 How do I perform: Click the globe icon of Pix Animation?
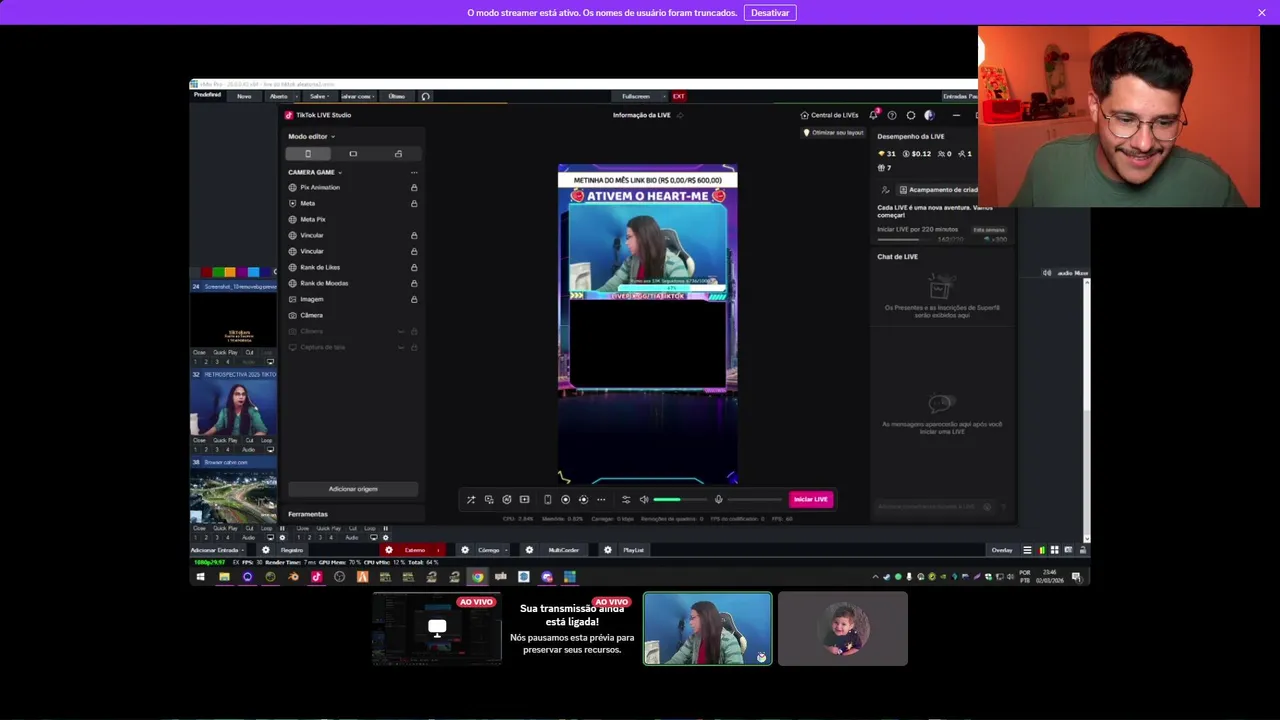[293, 187]
